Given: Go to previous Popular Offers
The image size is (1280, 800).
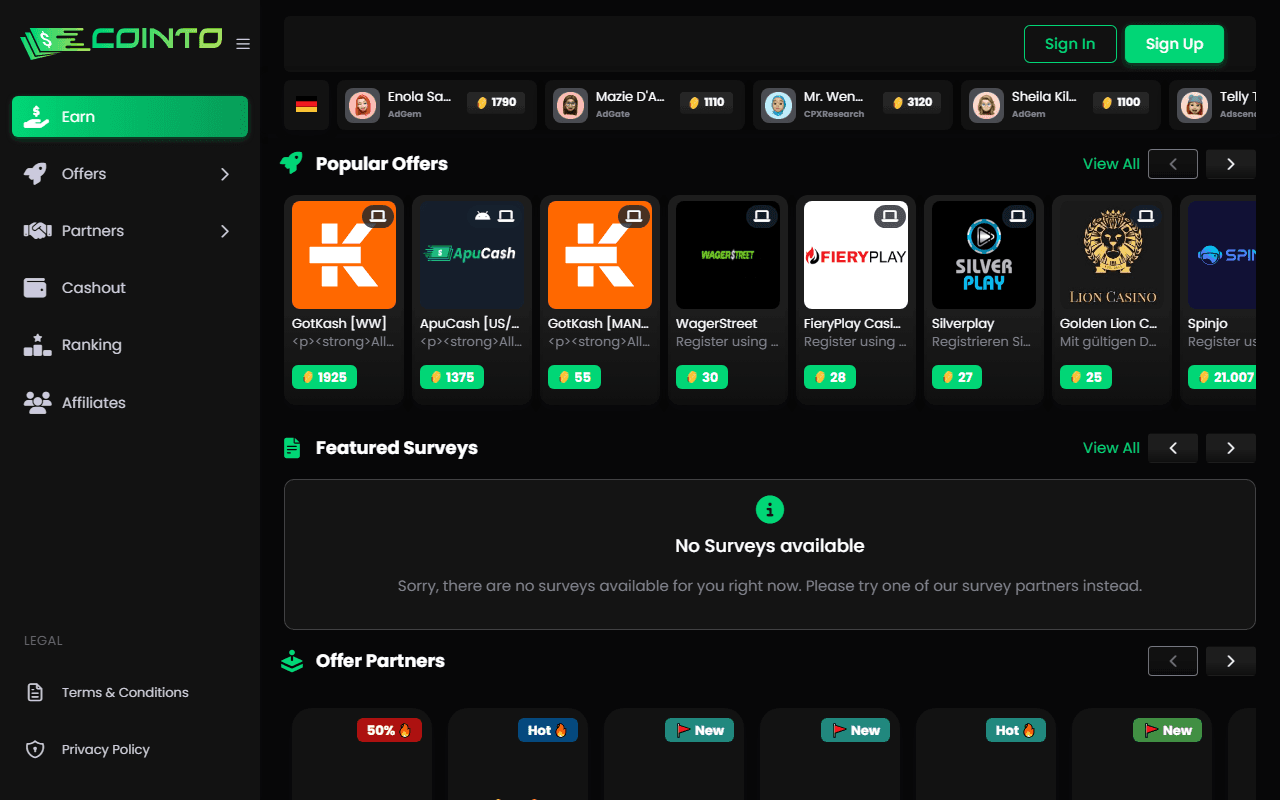Looking at the screenshot, I should [1173, 164].
